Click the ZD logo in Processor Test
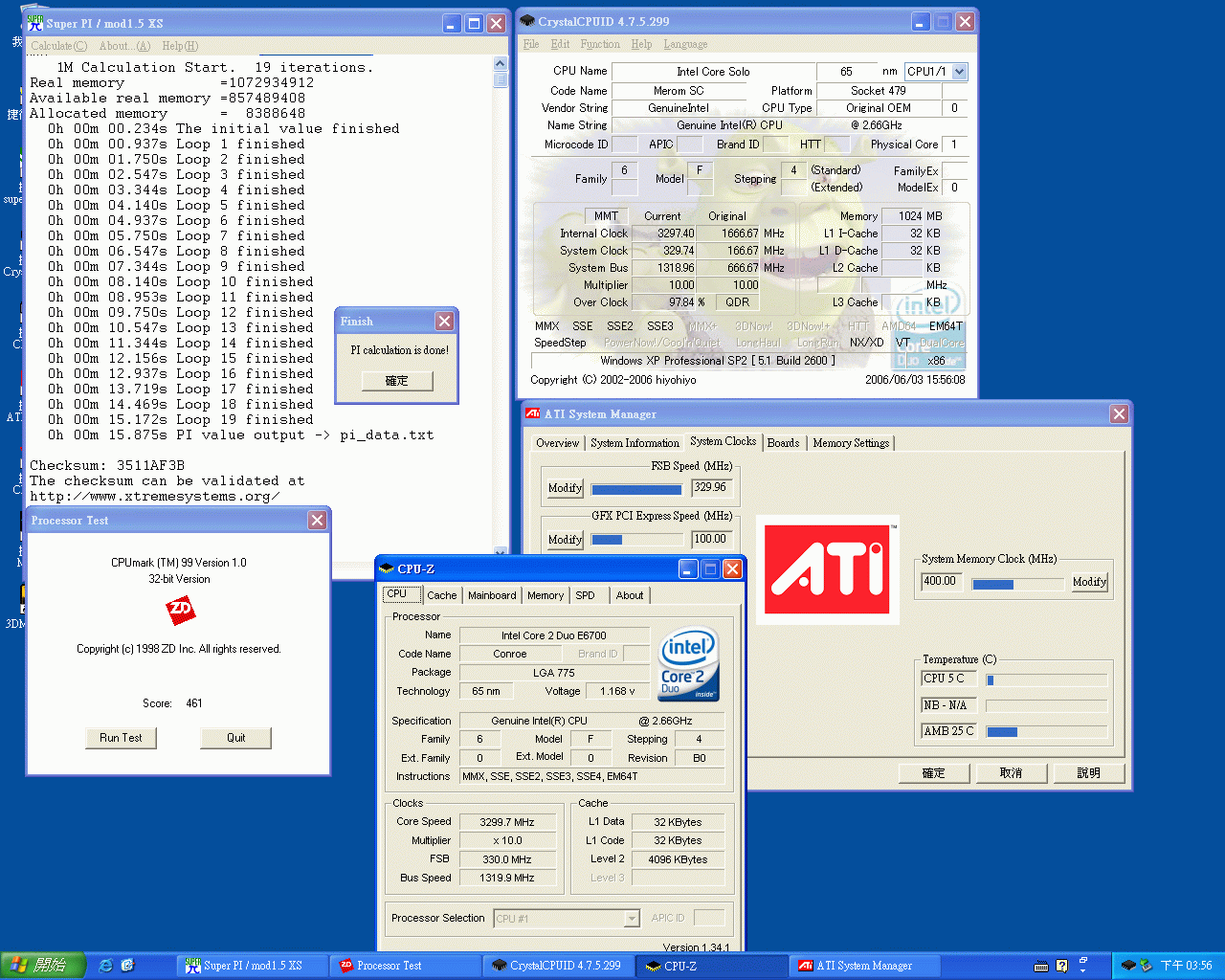 tap(180, 610)
